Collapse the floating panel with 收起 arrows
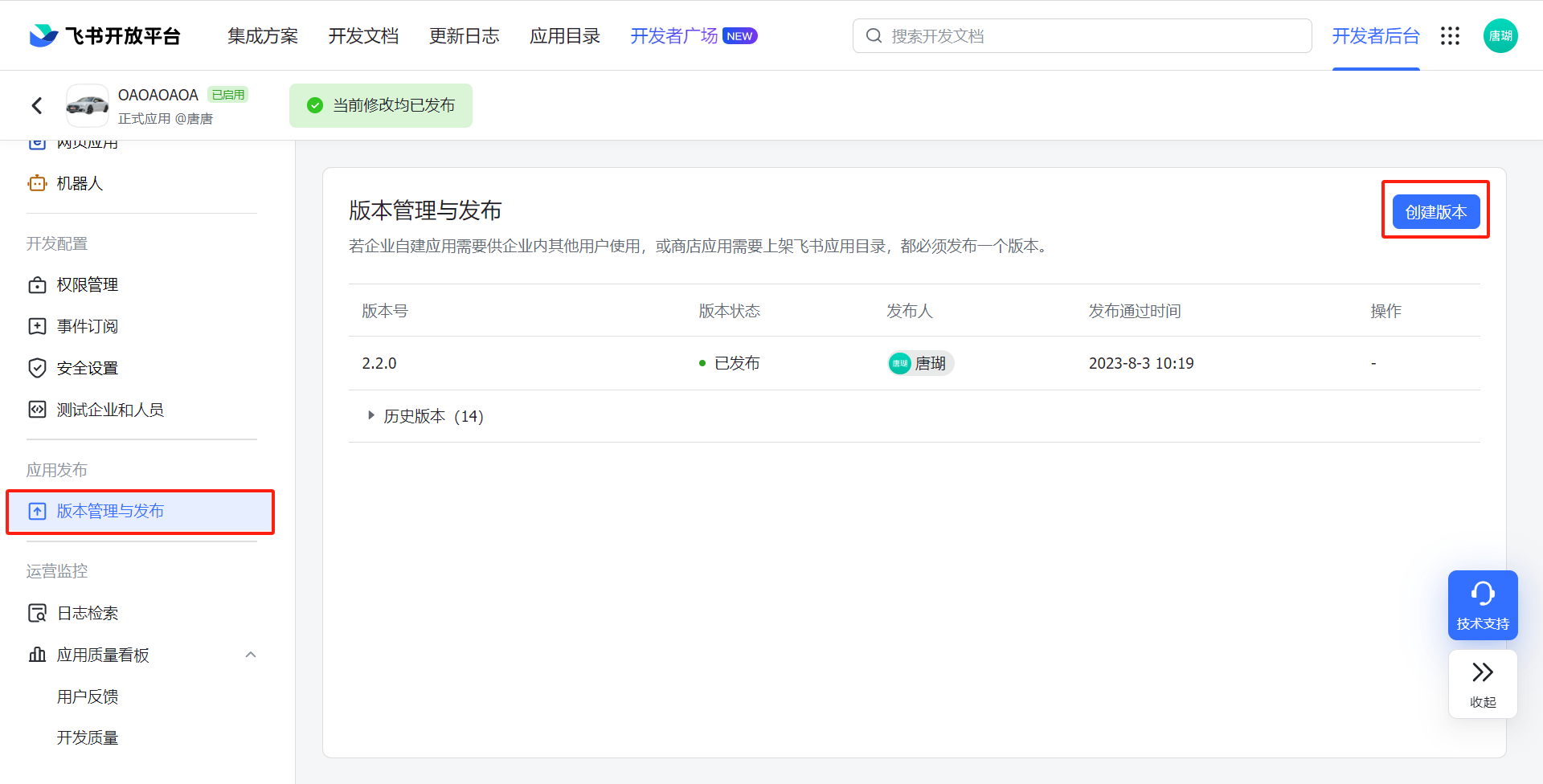 point(1482,684)
